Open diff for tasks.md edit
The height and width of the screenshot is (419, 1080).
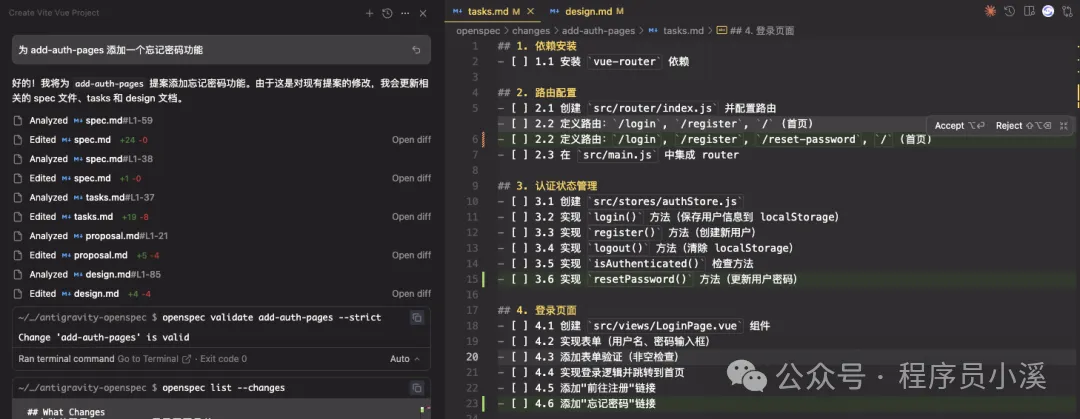click(411, 217)
